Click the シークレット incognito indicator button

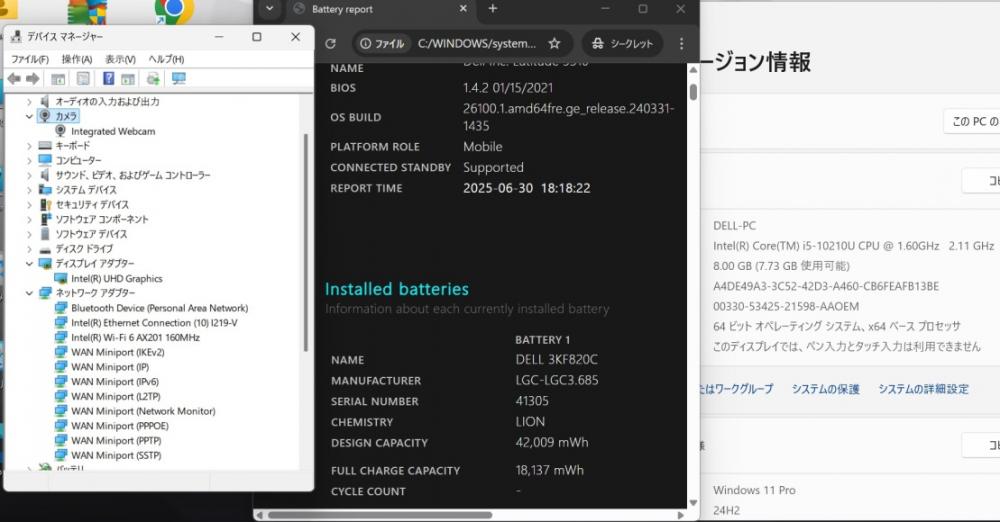click(x=622, y=43)
